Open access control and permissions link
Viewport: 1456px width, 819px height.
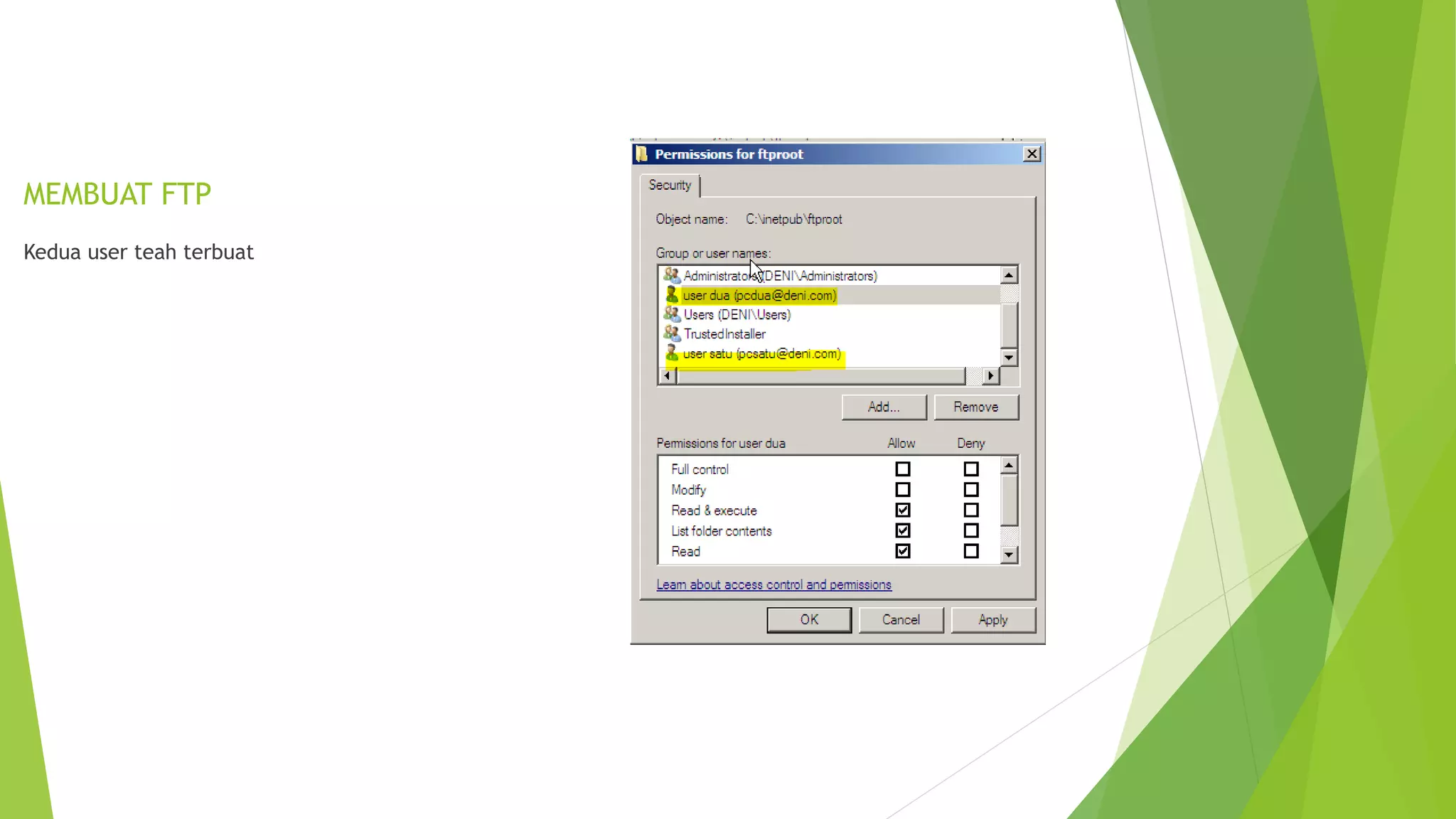[773, 585]
